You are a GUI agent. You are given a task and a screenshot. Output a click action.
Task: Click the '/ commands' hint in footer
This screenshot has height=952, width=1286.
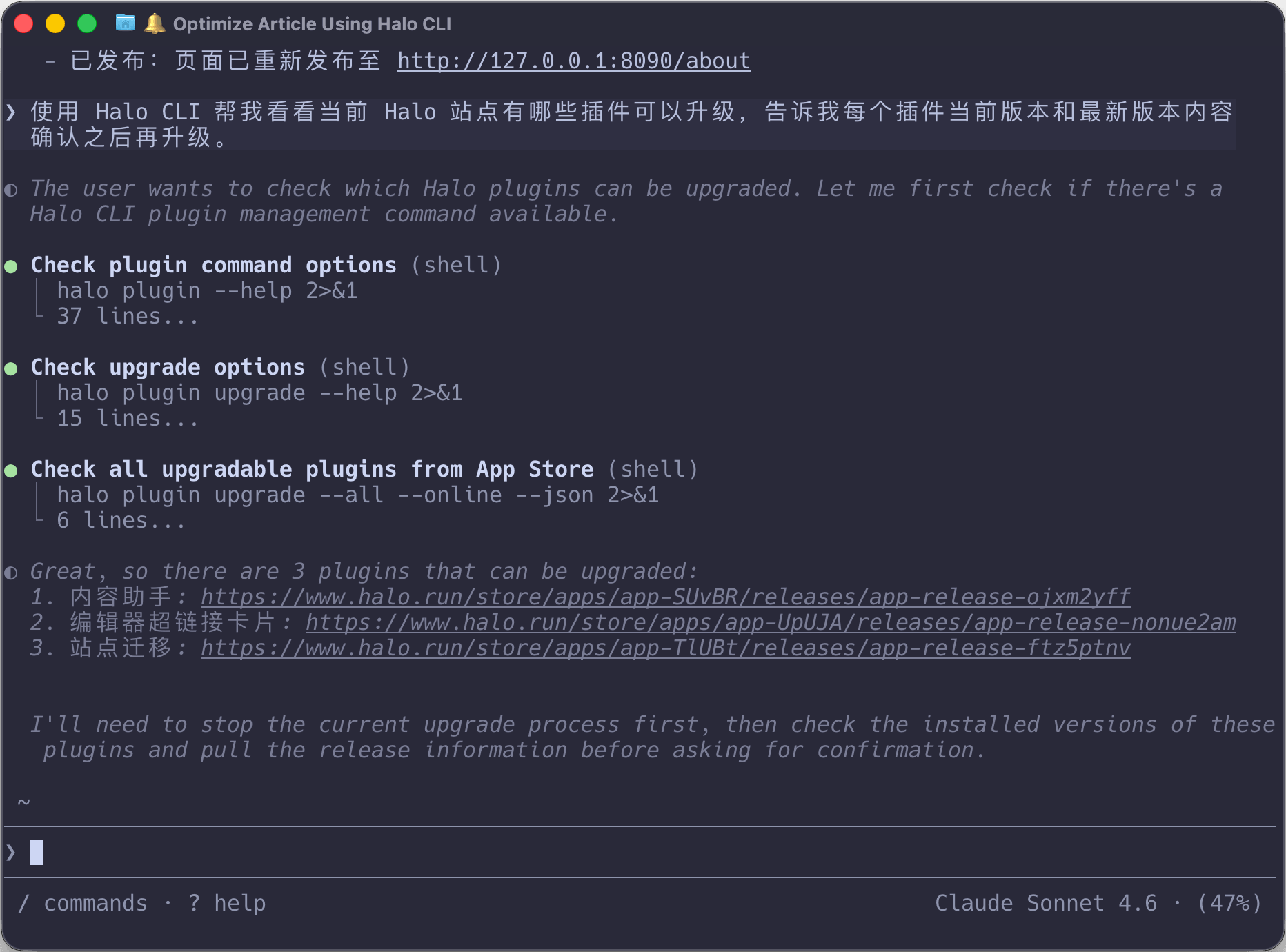83,904
